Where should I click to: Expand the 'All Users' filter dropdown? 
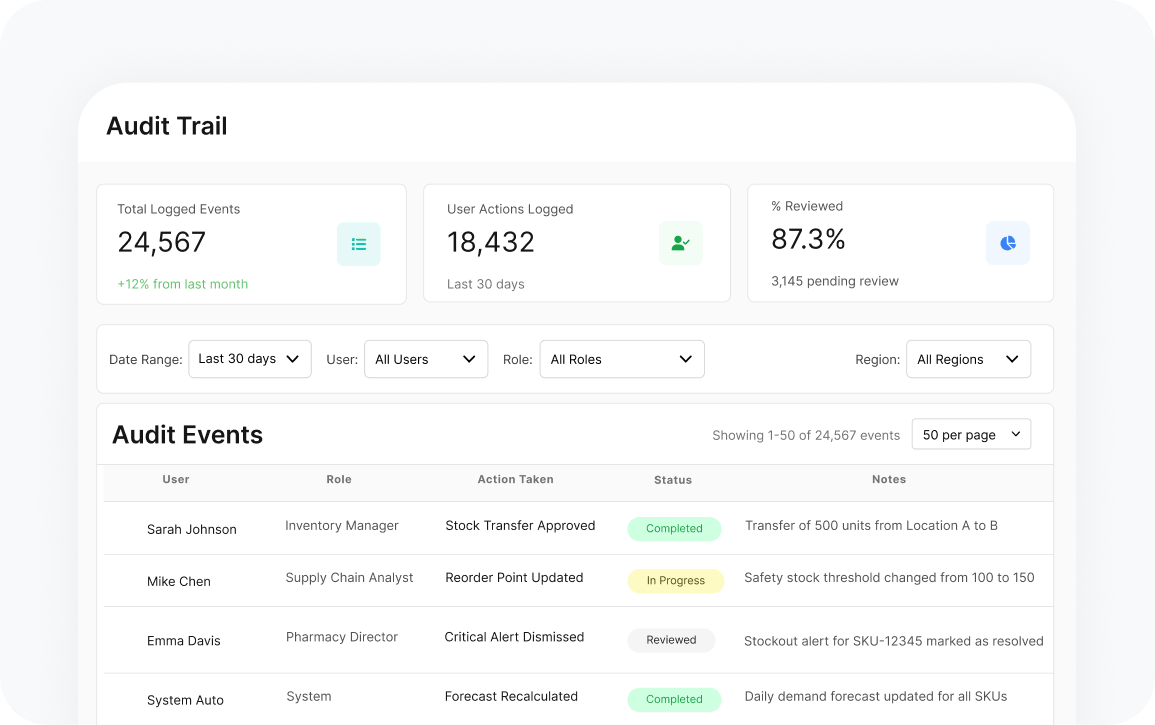tap(425, 359)
